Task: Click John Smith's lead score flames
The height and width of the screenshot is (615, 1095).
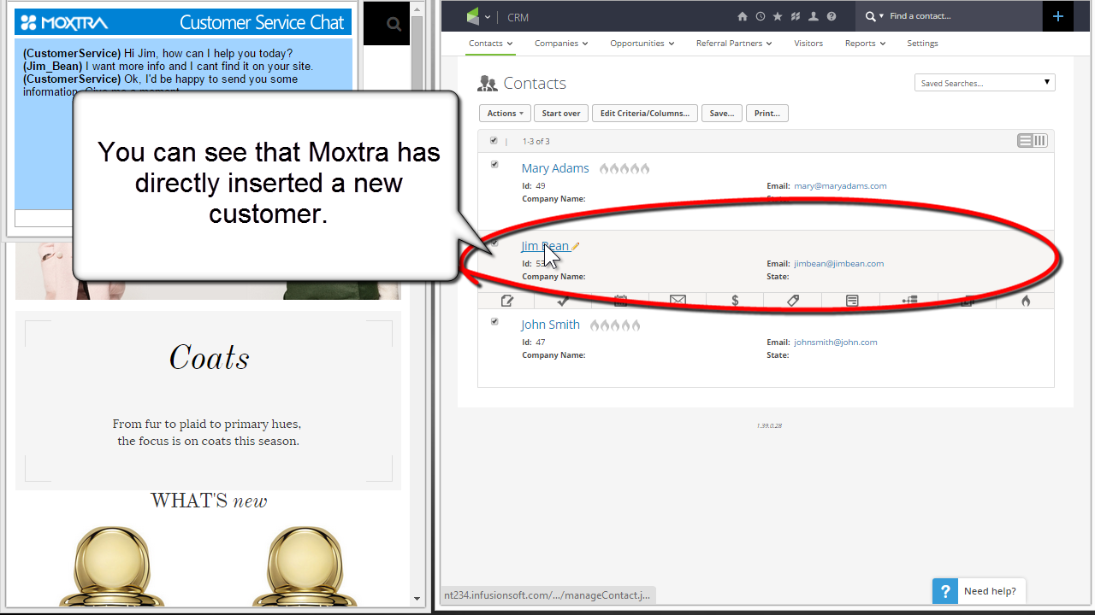Action: click(615, 325)
